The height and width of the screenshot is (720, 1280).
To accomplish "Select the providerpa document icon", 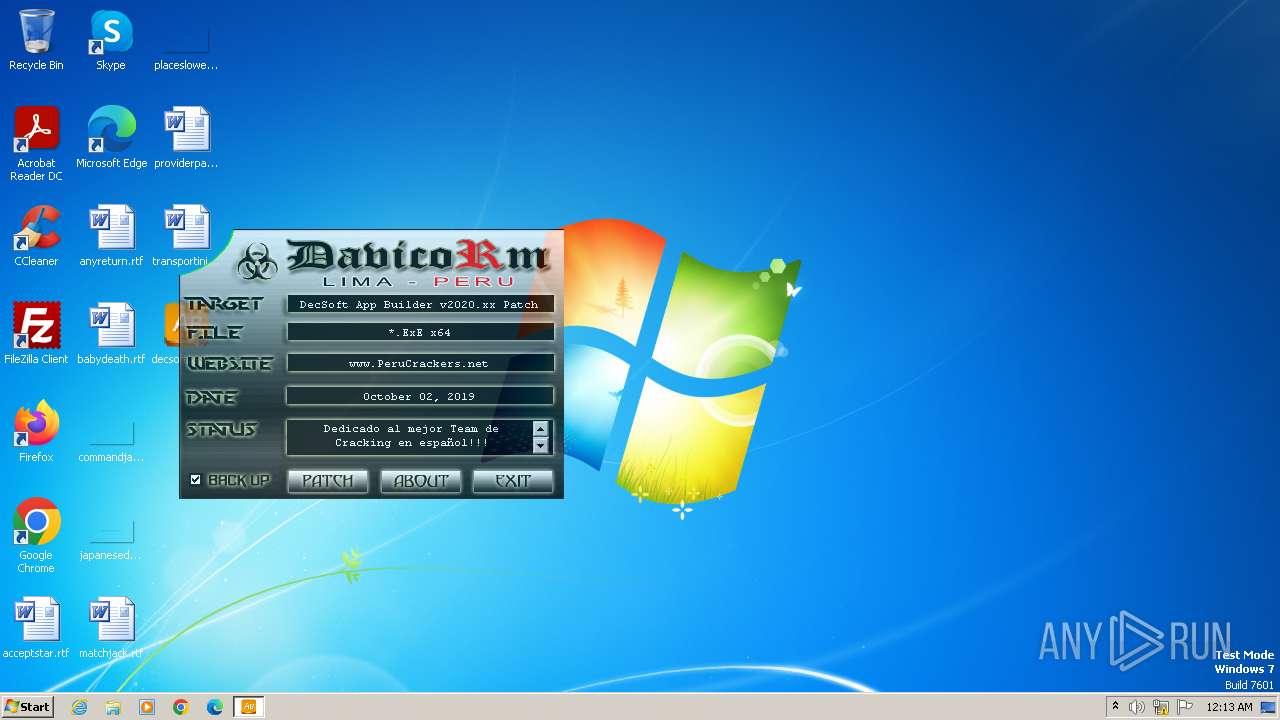I will coord(186,138).
